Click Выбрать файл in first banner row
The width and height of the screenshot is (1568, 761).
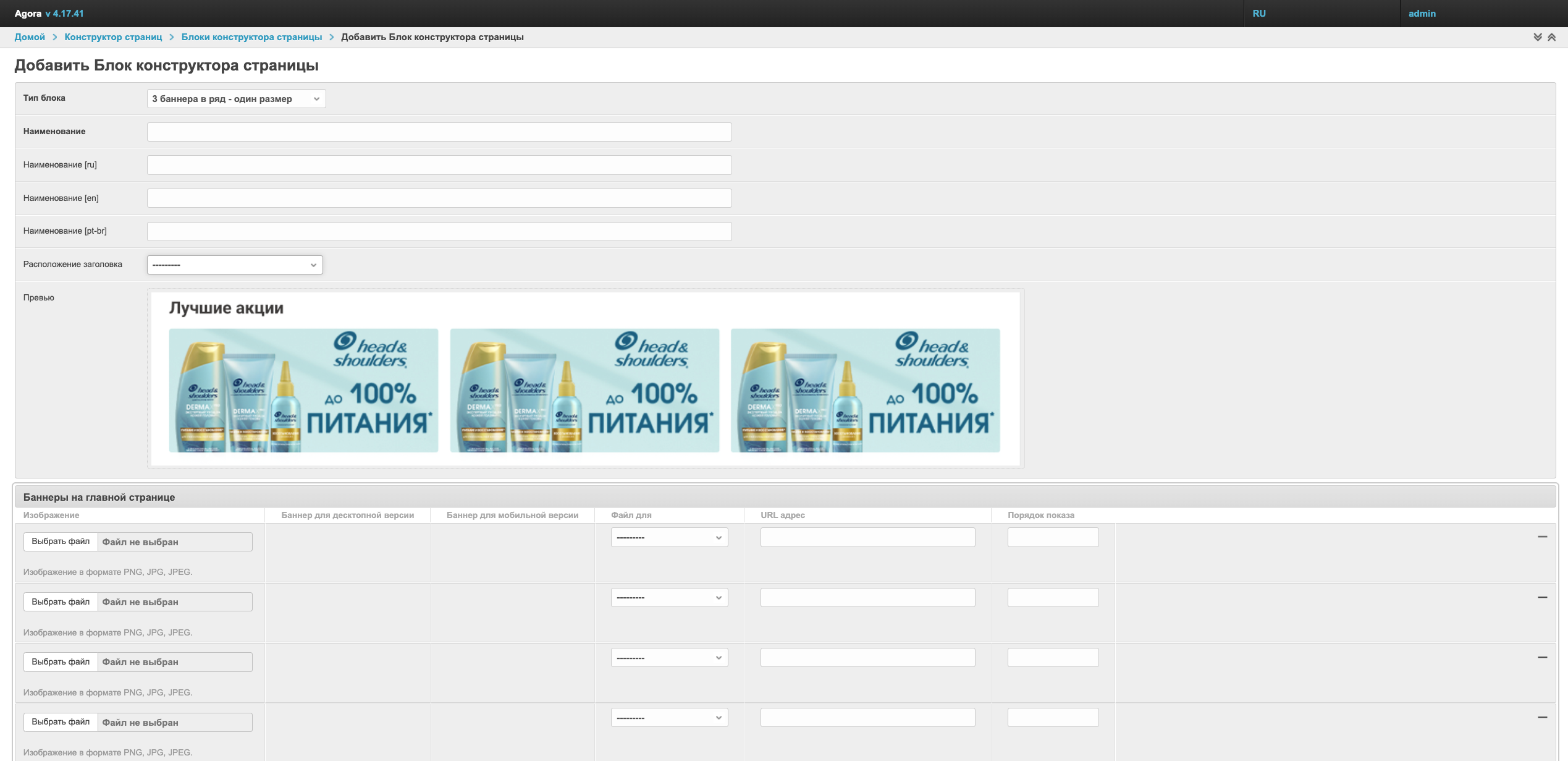[x=61, y=542]
